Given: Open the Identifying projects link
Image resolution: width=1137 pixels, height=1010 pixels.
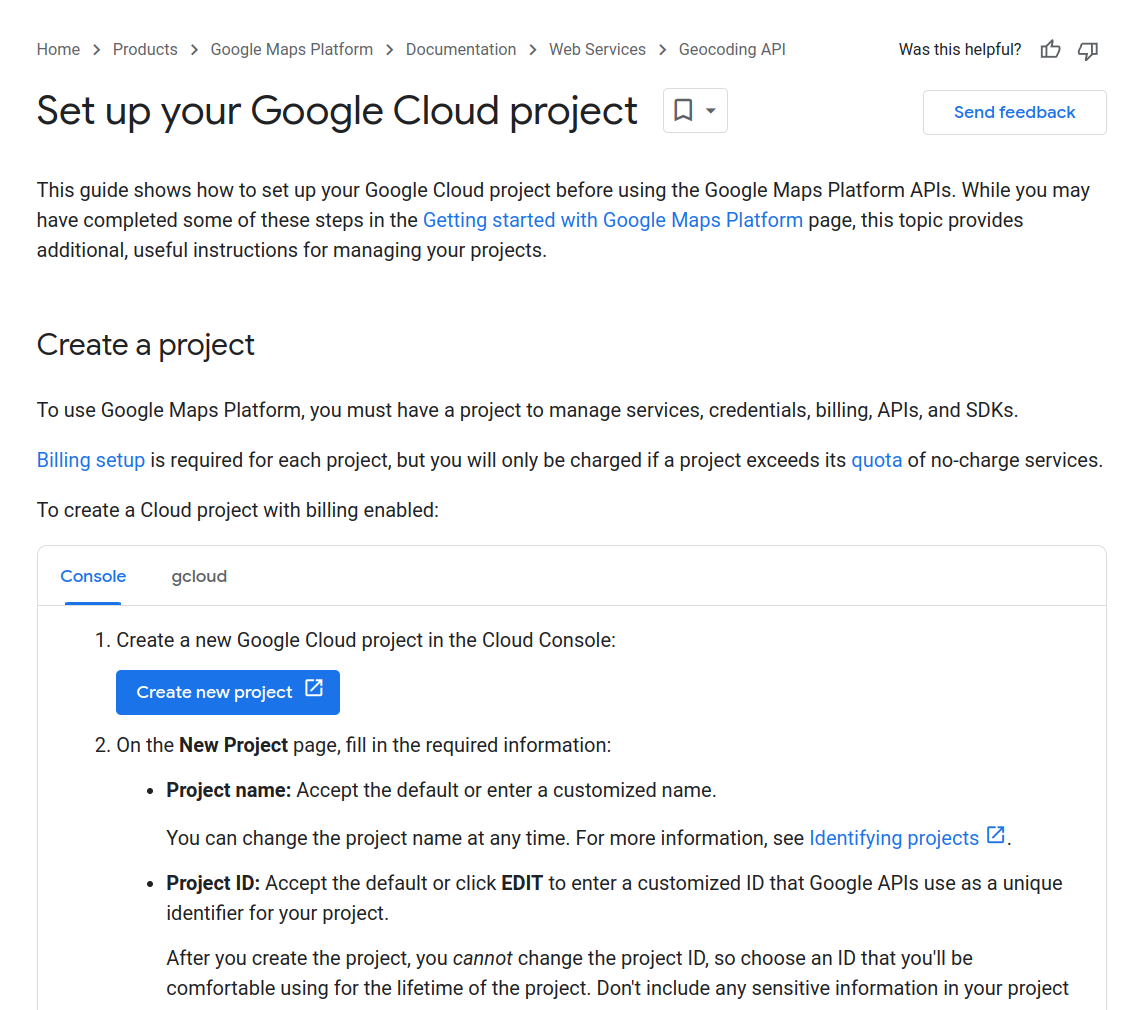Looking at the screenshot, I should (x=893, y=838).
